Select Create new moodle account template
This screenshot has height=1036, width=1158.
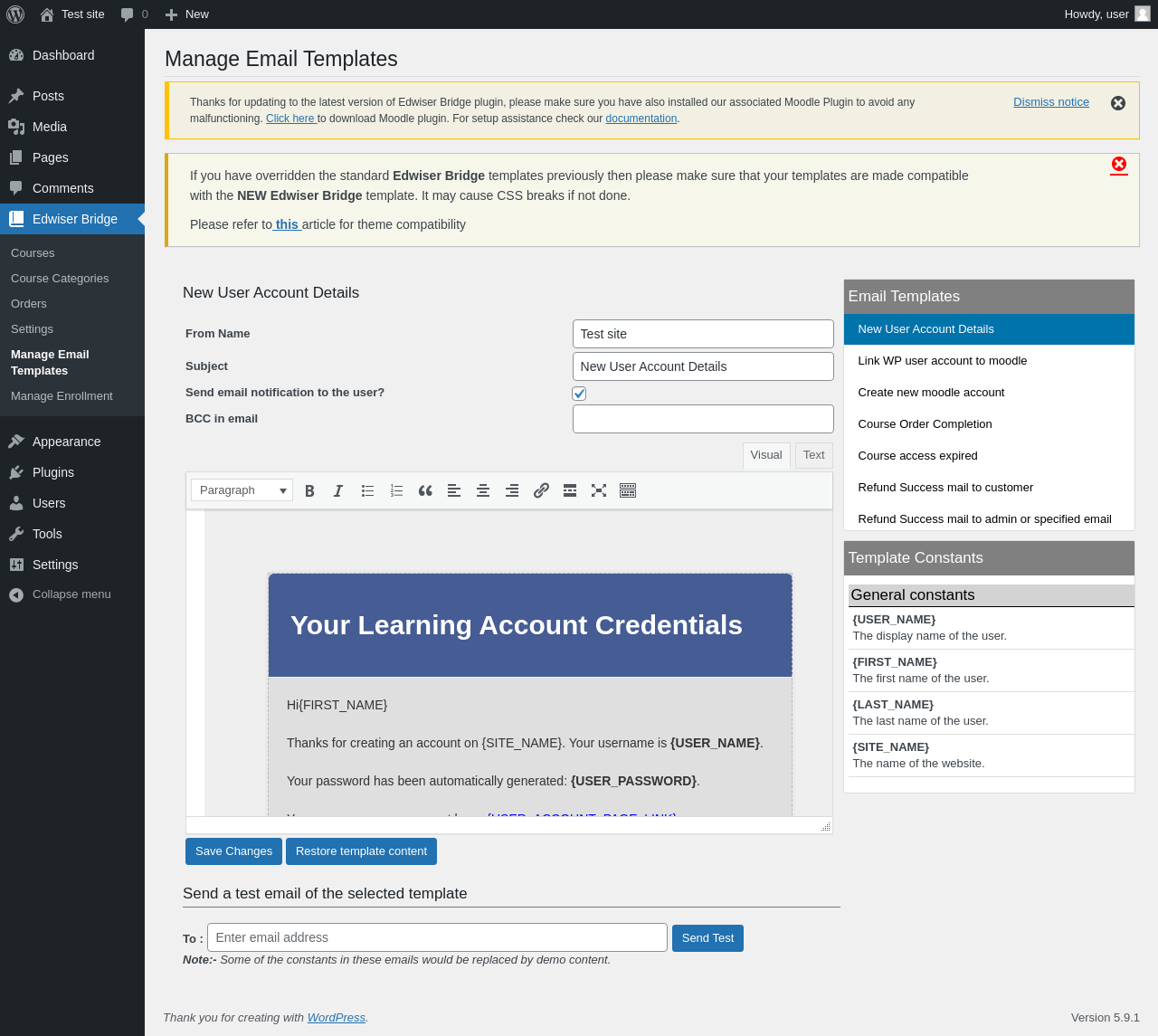[989, 393]
